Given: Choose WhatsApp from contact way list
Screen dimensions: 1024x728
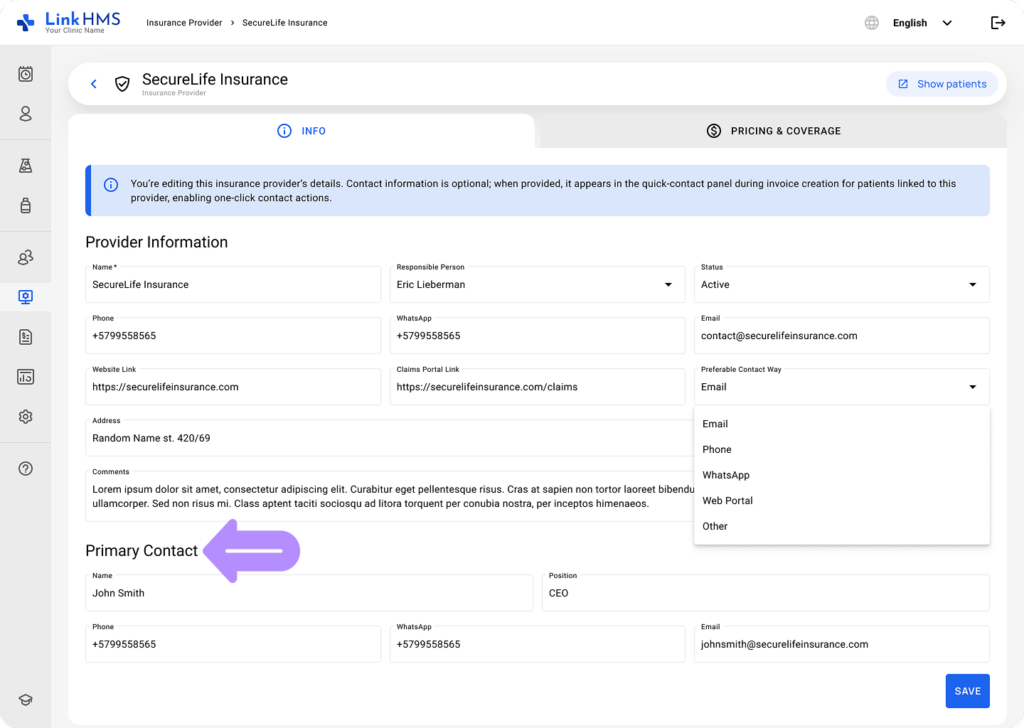Looking at the screenshot, I should (x=841, y=475).
